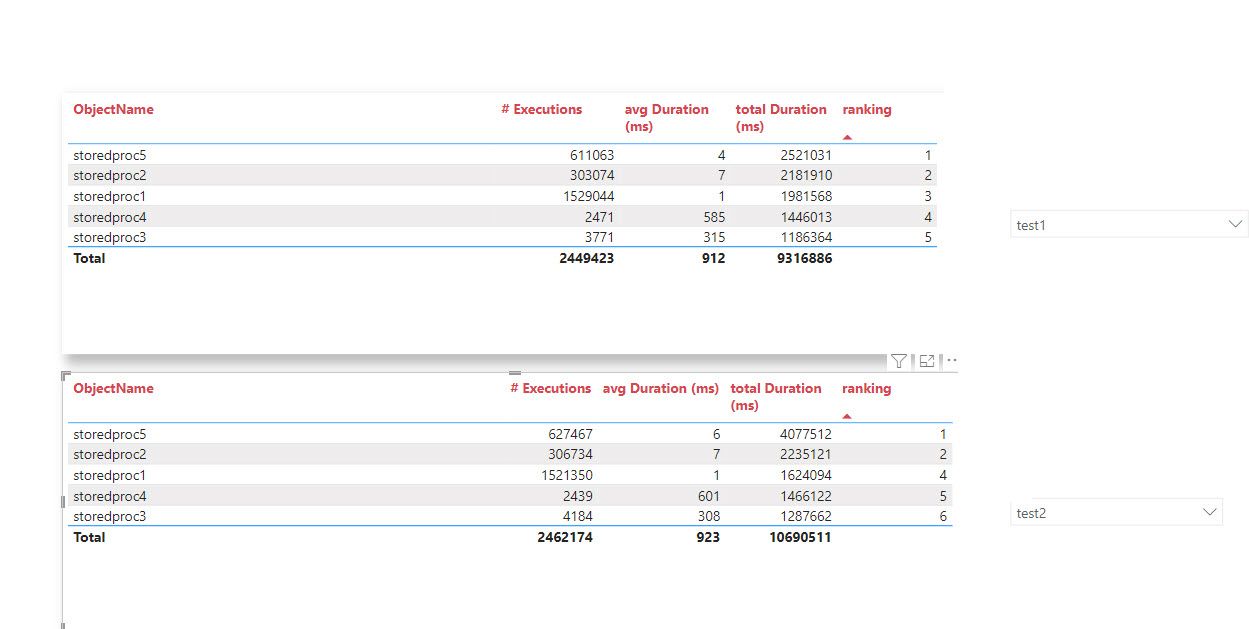Click the total executions 2462174
The height and width of the screenshot is (629, 1249).
click(565, 537)
